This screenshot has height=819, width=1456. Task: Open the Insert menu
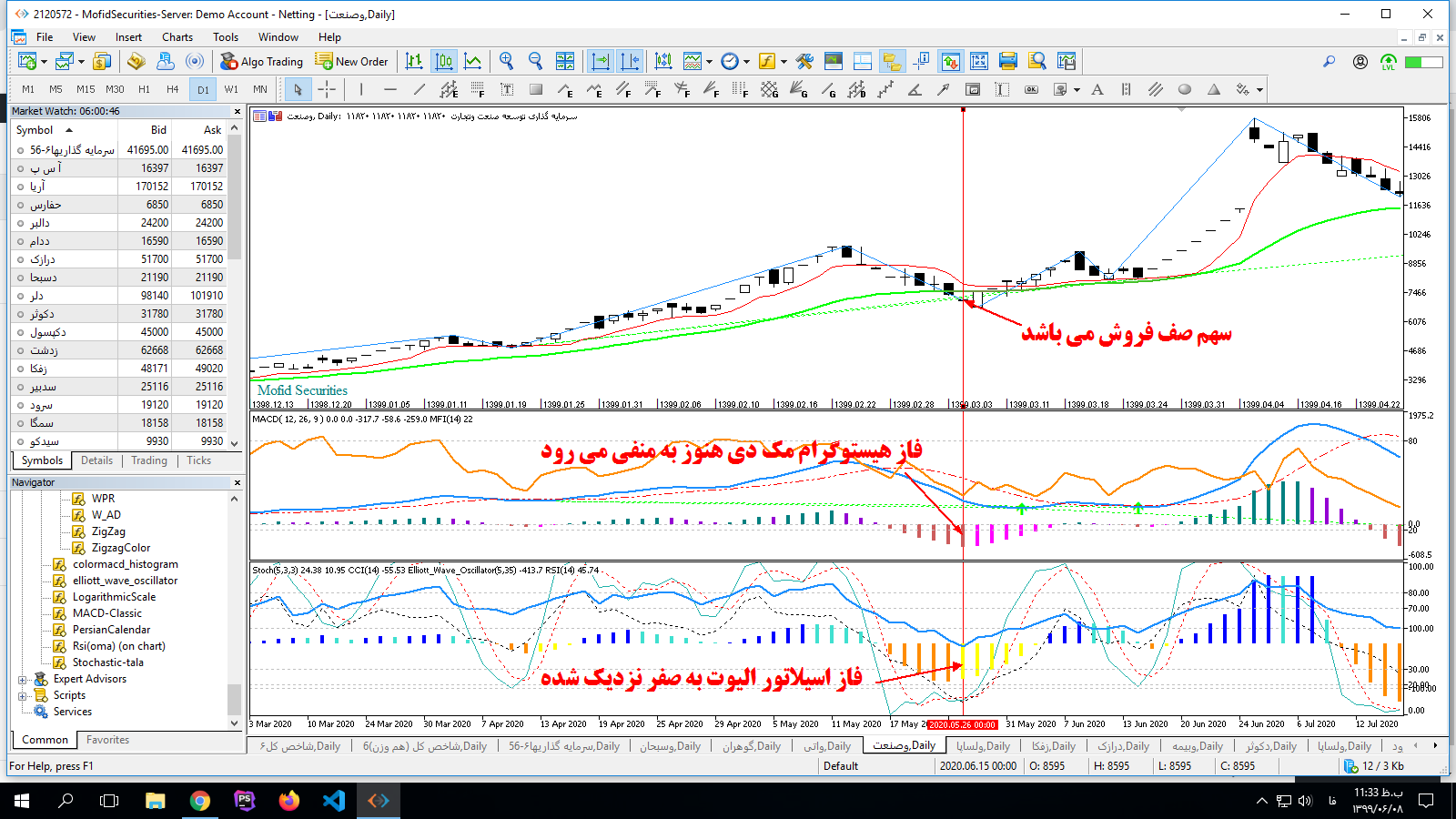(x=128, y=37)
